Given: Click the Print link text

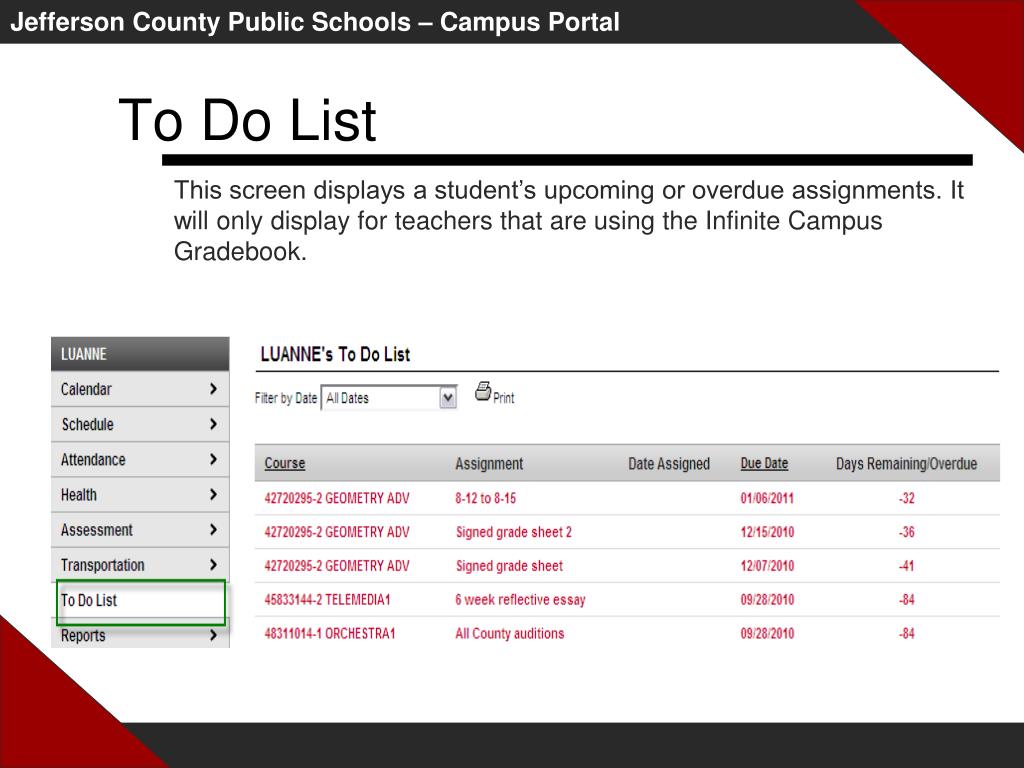Looking at the screenshot, I should pyautogui.click(x=504, y=398).
